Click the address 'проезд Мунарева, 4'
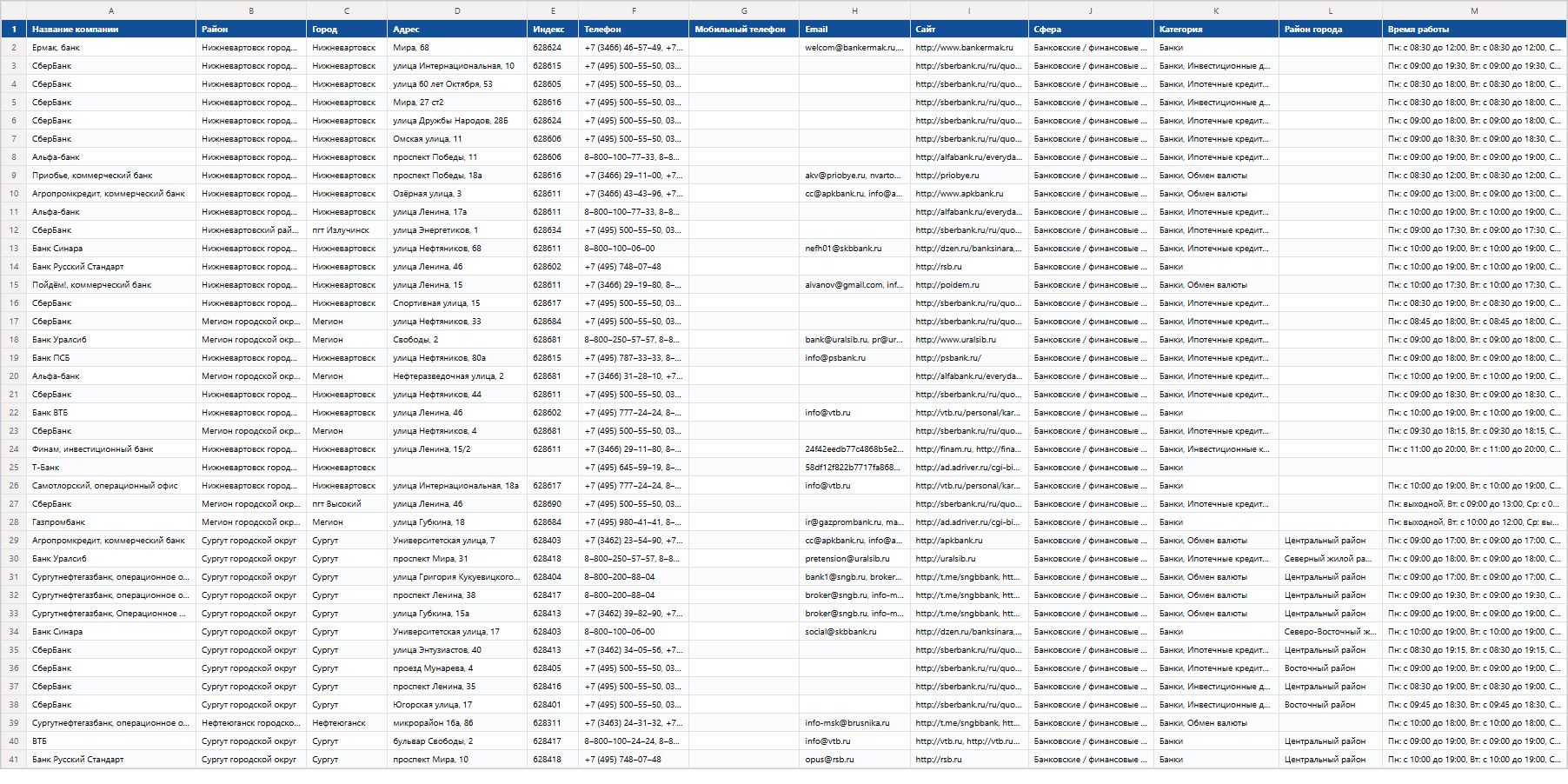This screenshot has width=1568, height=784. tap(457, 668)
